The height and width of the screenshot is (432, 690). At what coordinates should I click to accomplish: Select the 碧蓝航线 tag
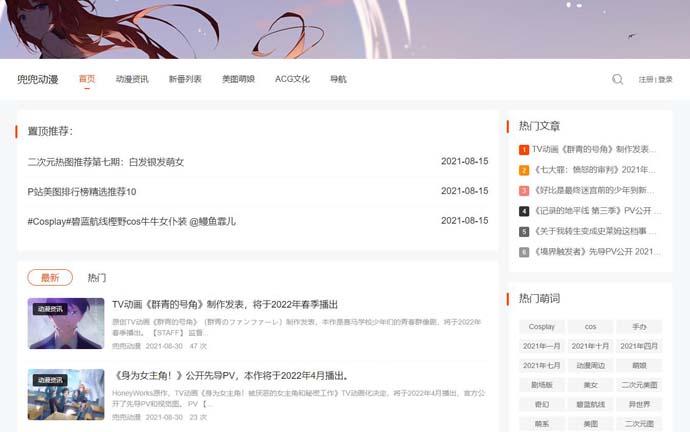[x=591, y=404]
